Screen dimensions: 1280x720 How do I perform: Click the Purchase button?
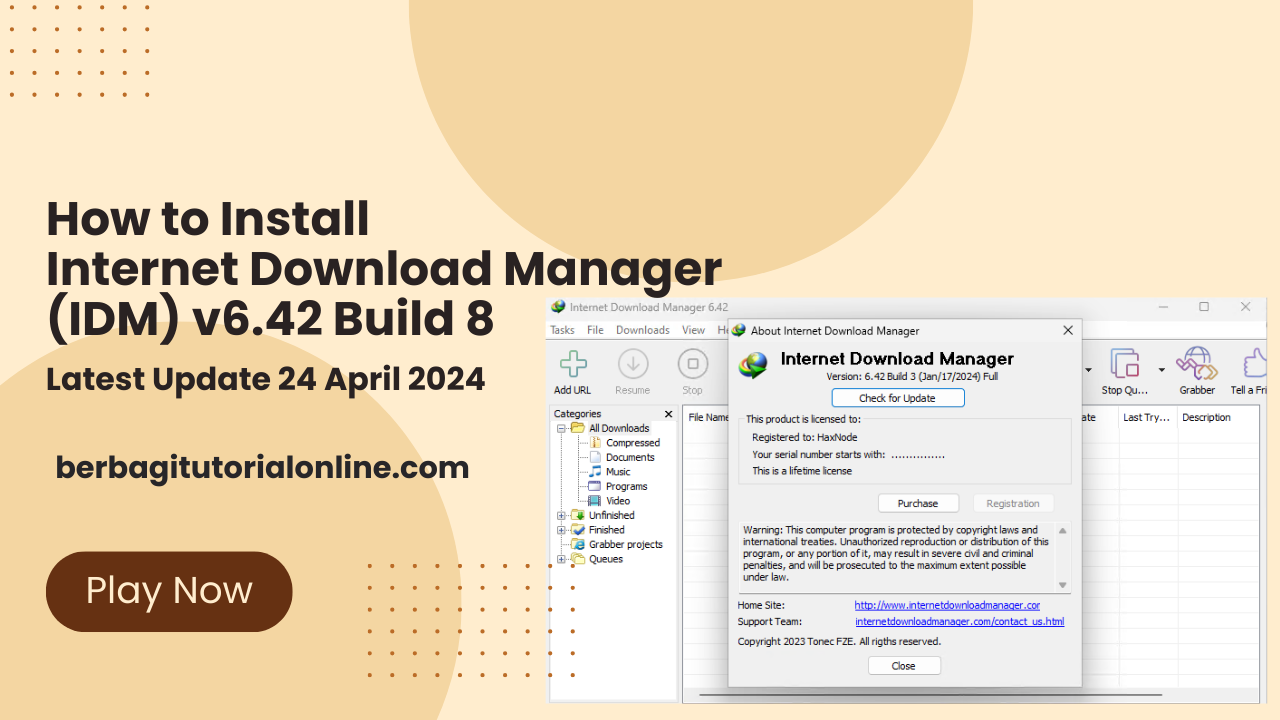(918, 503)
